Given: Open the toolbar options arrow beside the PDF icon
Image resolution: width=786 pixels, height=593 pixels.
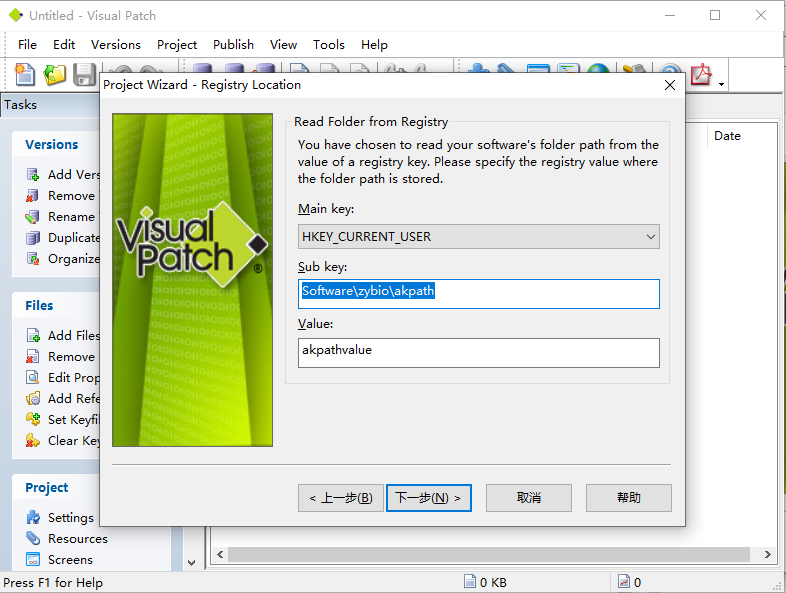Looking at the screenshot, I should coord(721,84).
